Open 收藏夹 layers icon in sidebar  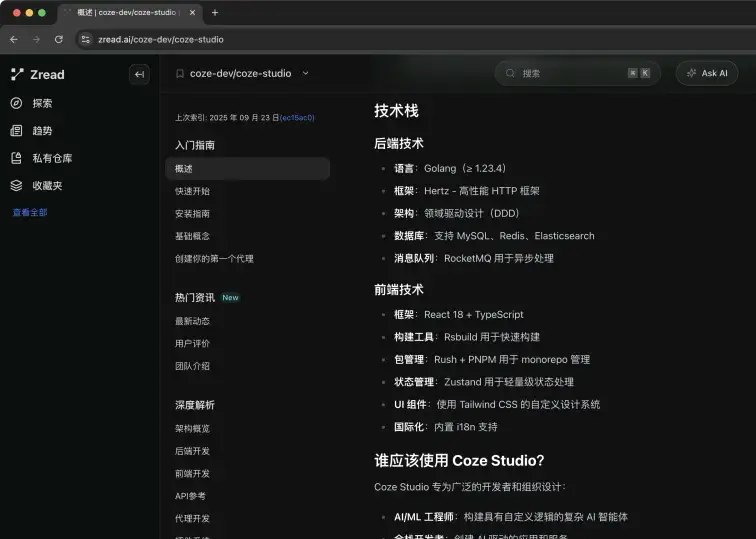tap(16, 186)
